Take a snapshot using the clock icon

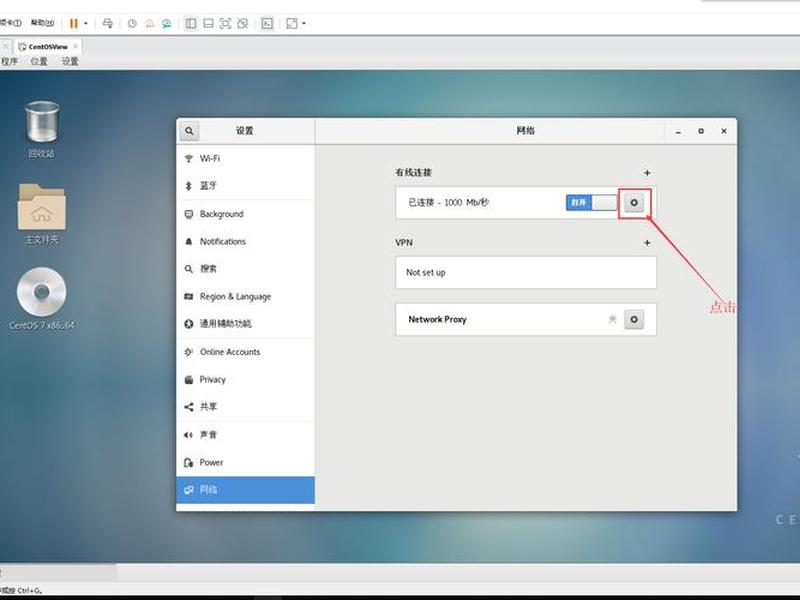click(x=132, y=23)
